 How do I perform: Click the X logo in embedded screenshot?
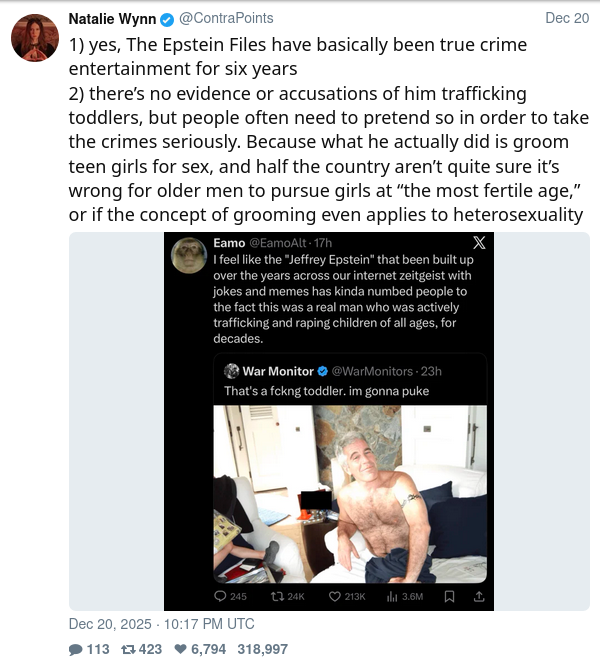coord(479,243)
